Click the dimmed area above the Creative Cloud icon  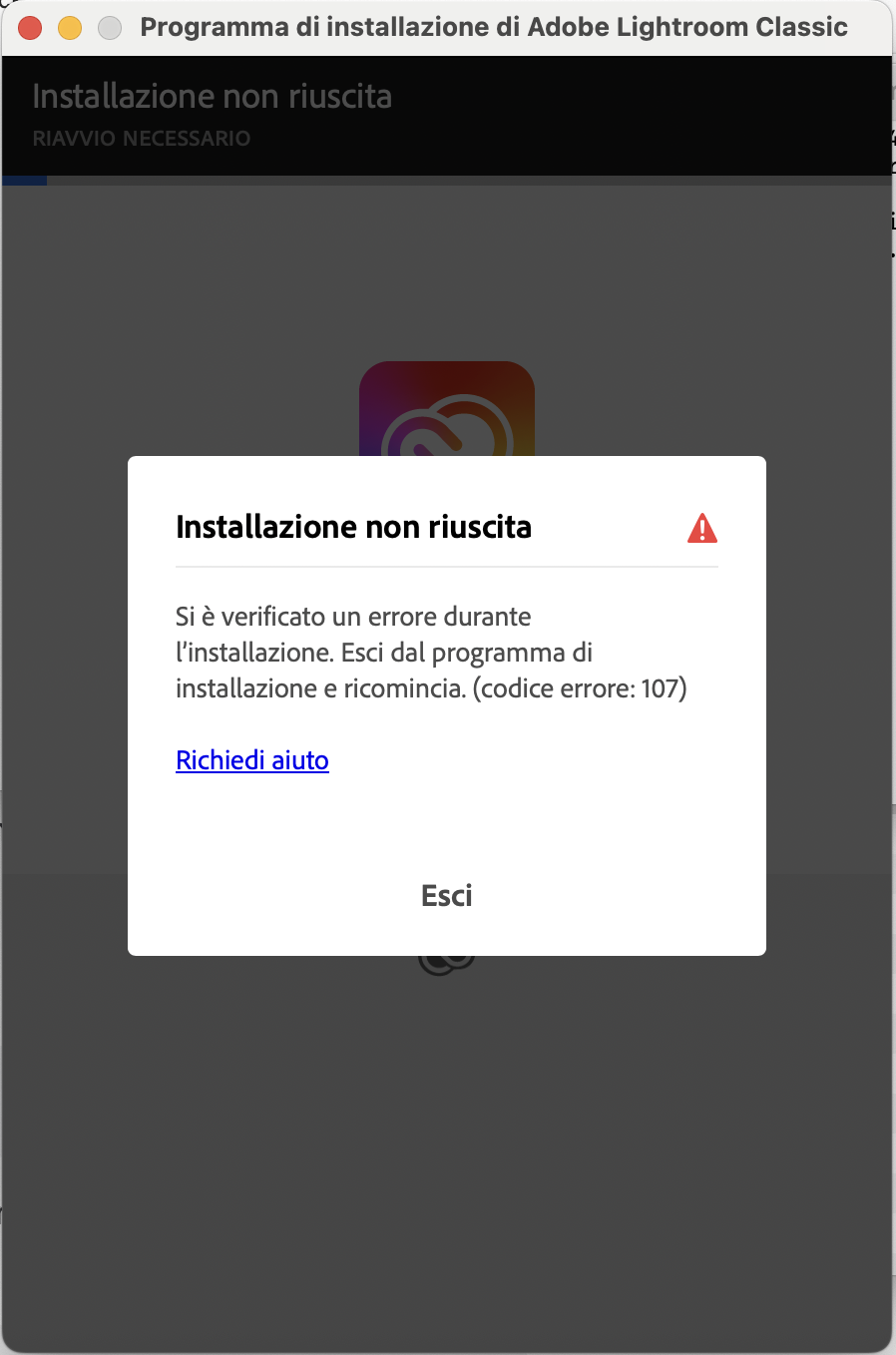(x=446, y=269)
